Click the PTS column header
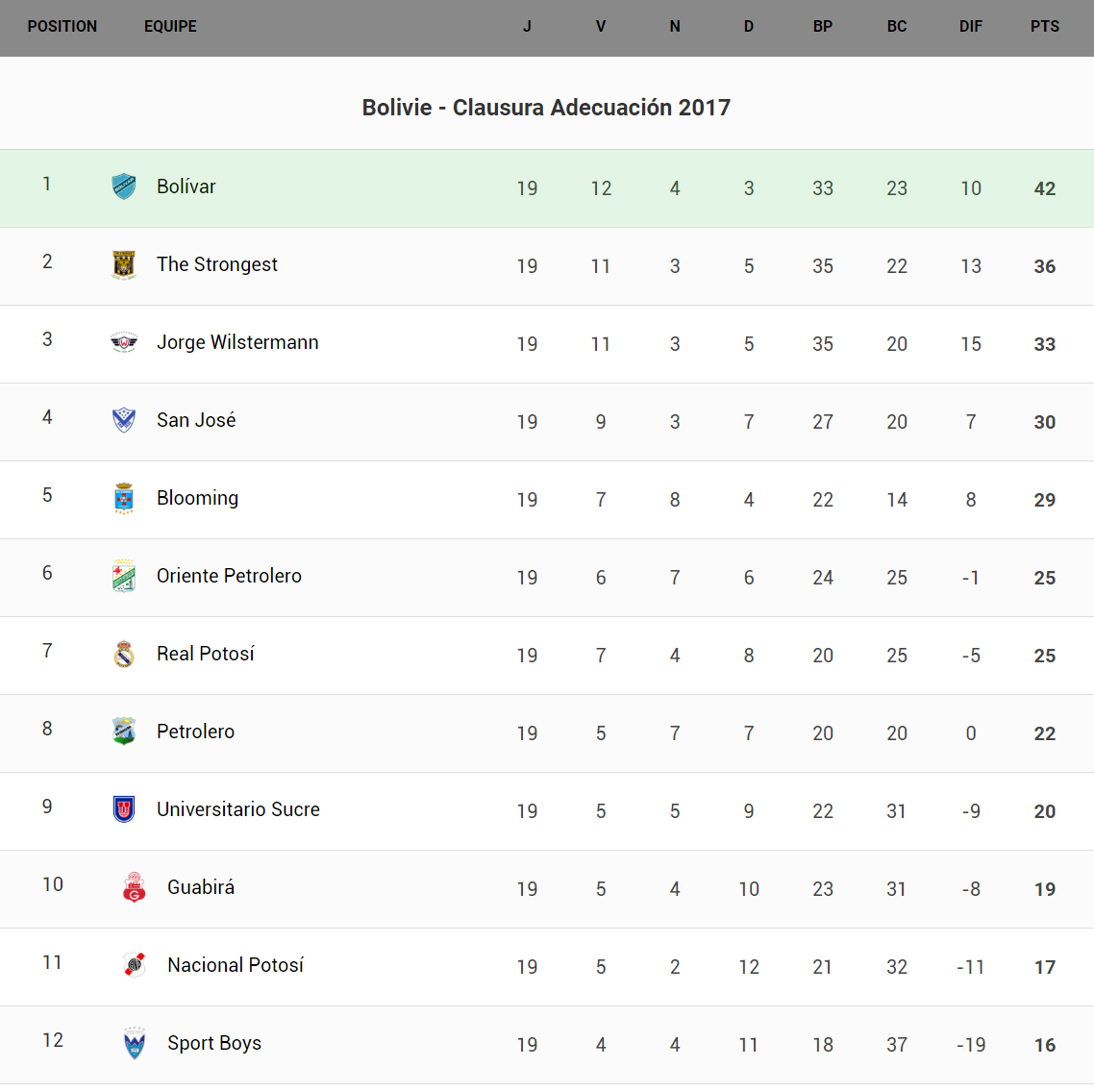 (1044, 27)
